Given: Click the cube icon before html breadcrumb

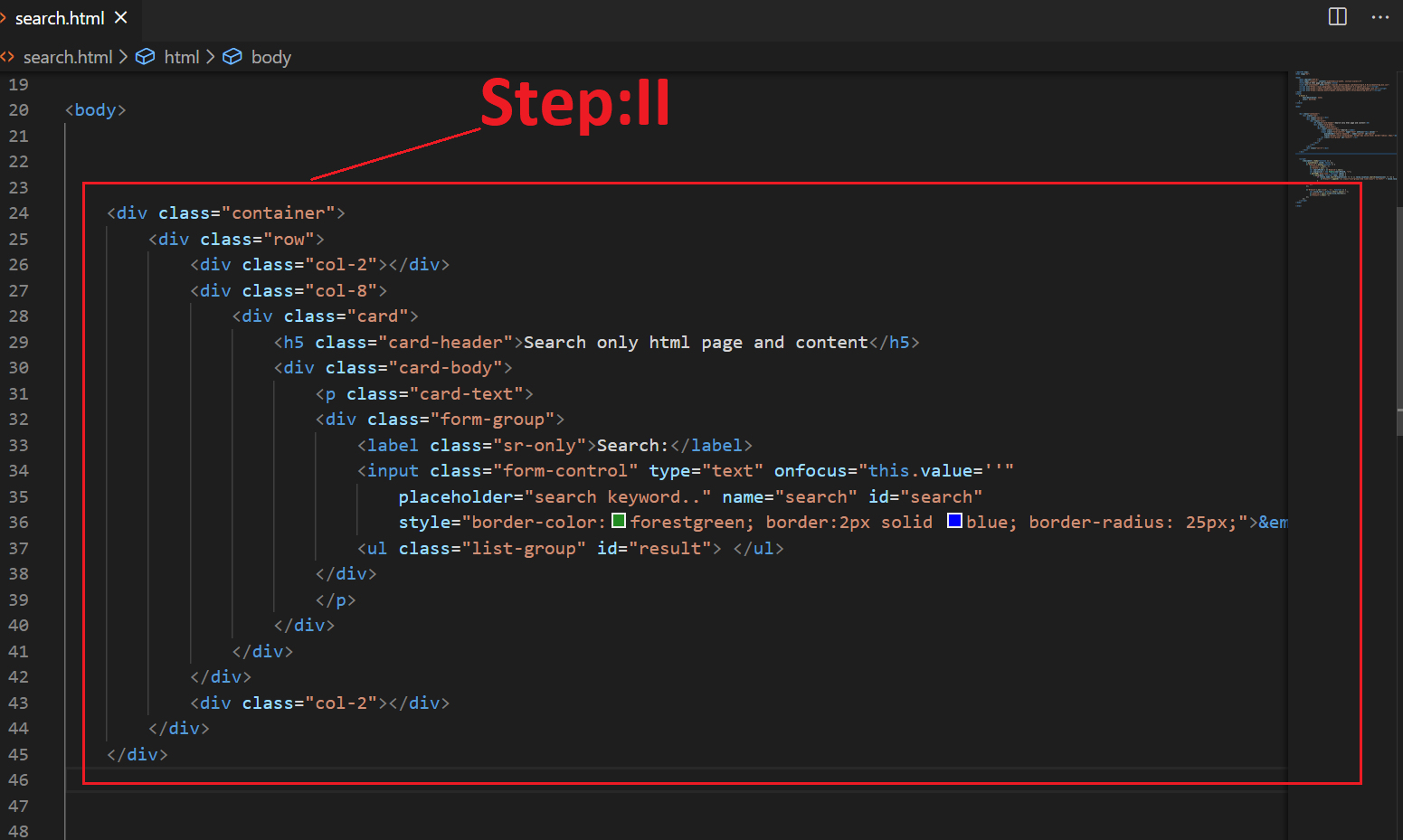Looking at the screenshot, I should coord(145,57).
